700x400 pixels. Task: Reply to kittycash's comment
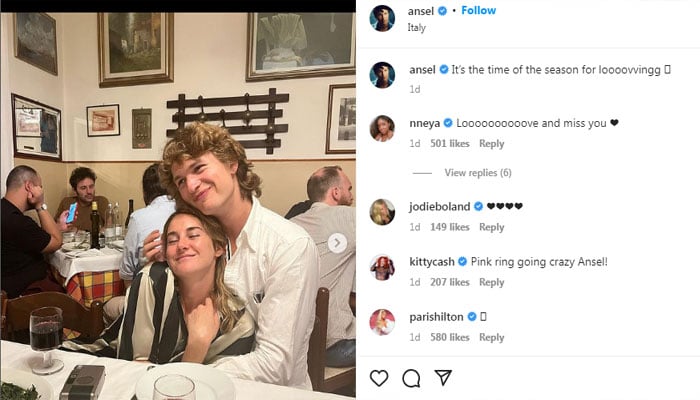(491, 283)
